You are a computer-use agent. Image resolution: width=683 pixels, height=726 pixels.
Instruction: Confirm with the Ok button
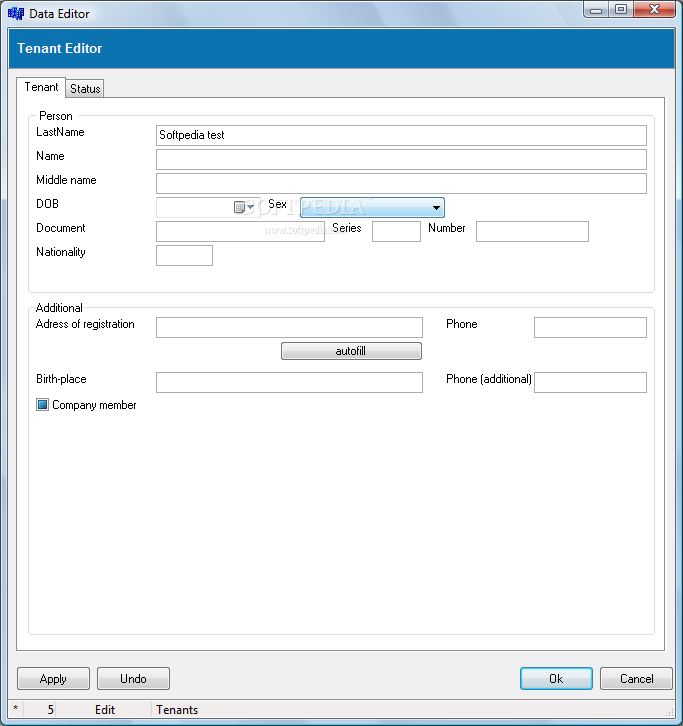(556, 678)
